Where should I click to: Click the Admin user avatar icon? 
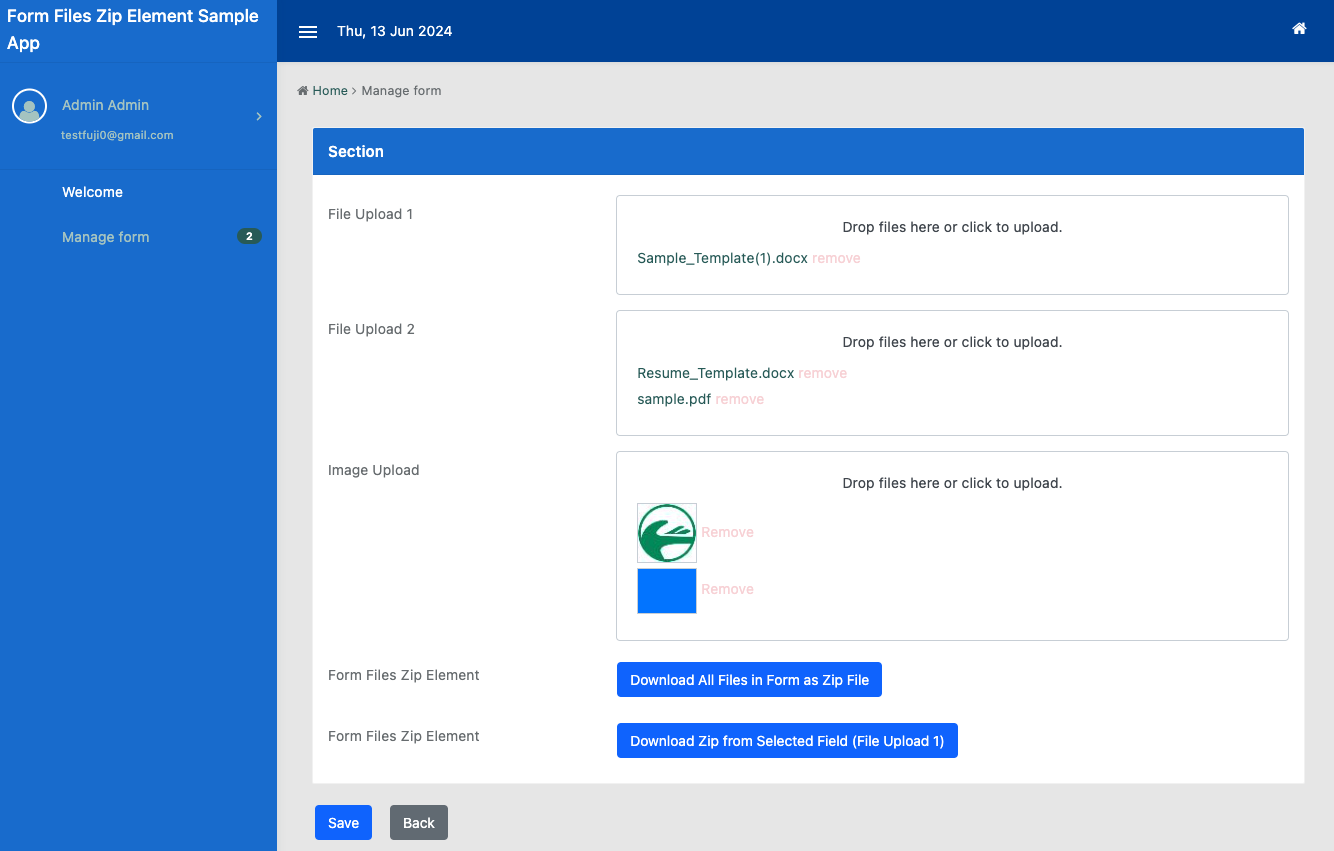pyautogui.click(x=30, y=107)
